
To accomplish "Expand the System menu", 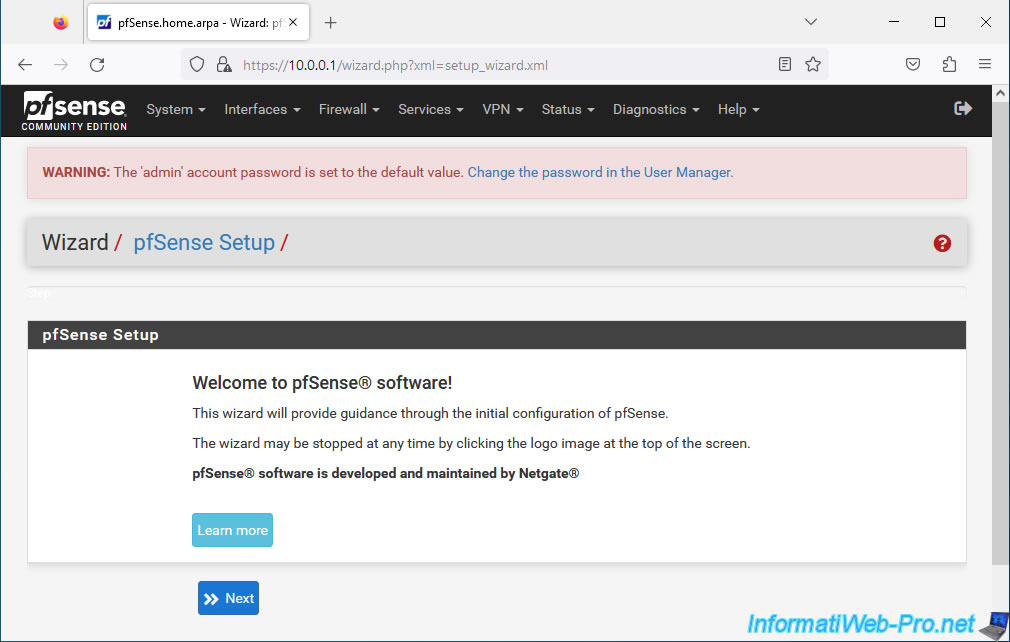I will (176, 109).
